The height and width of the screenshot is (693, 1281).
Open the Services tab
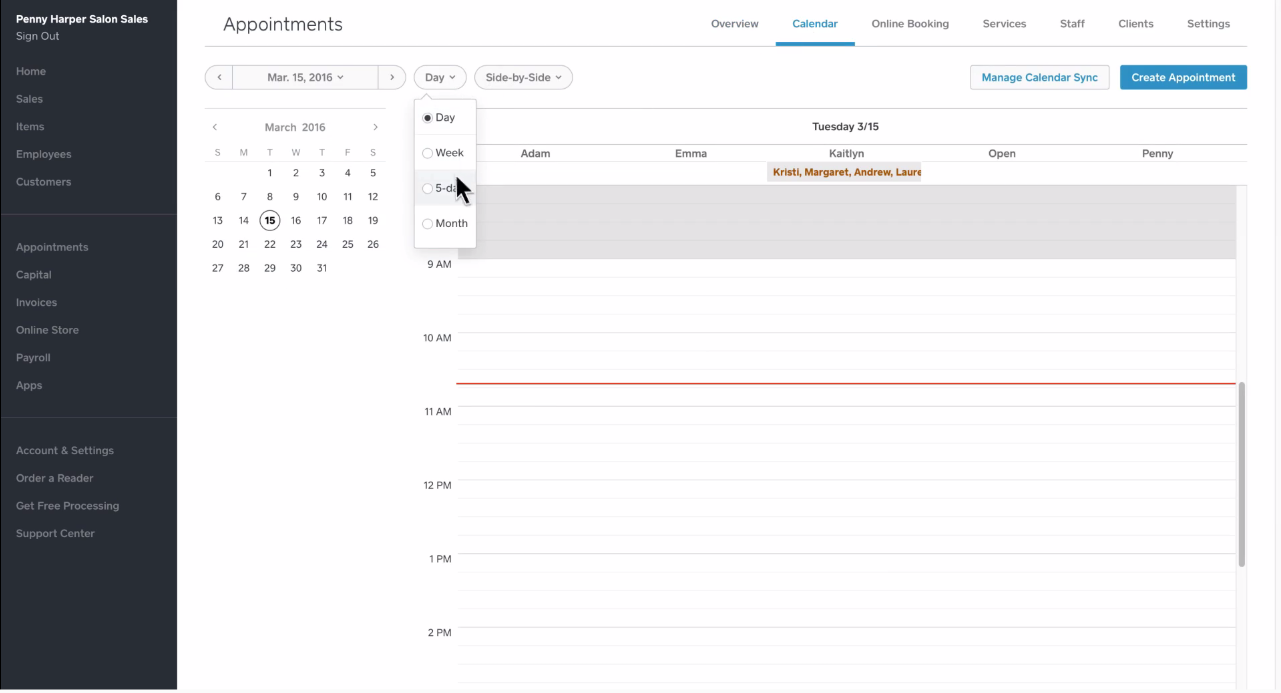(1004, 24)
